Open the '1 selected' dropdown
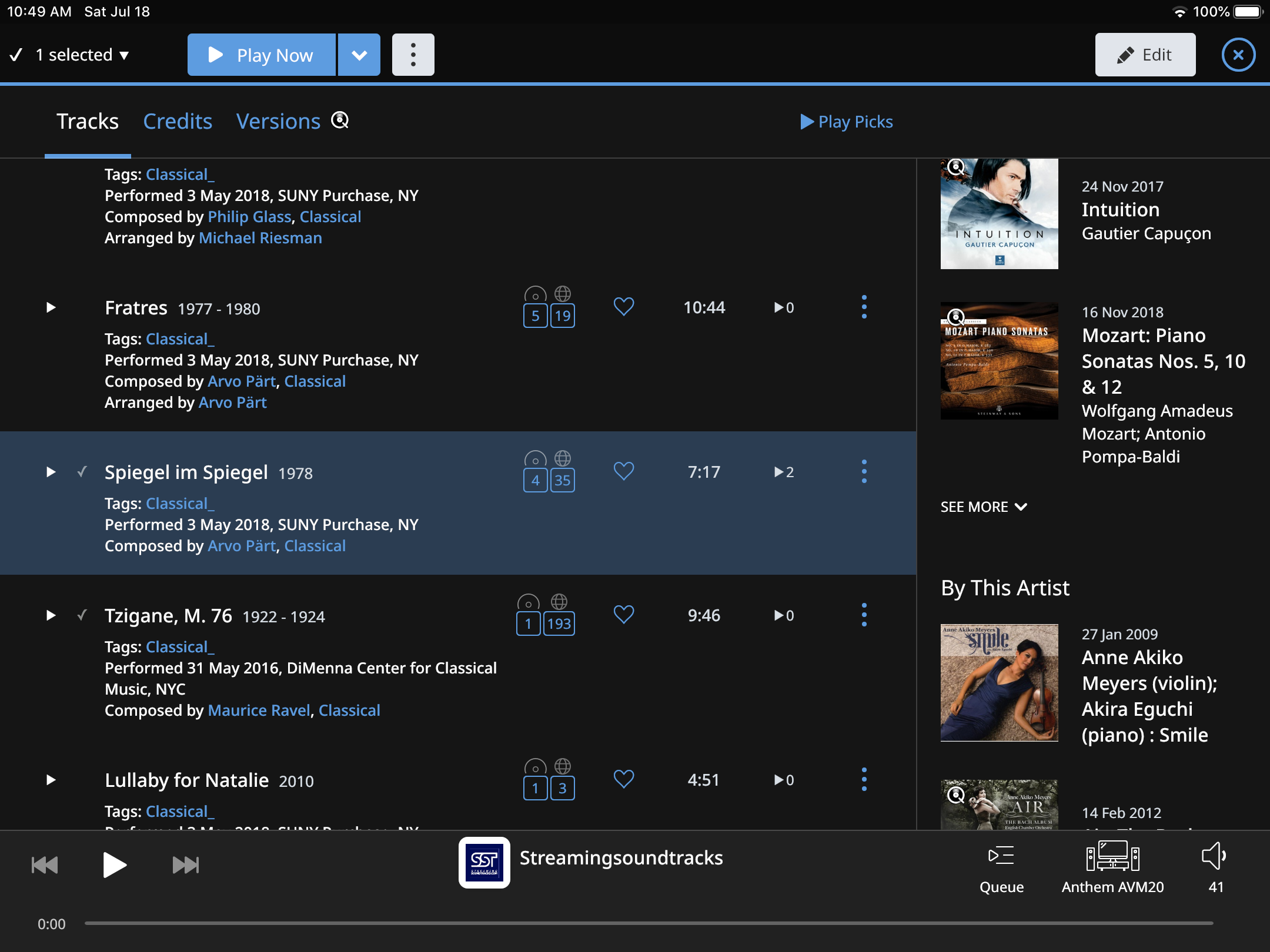The width and height of the screenshot is (1270, 952). (81, 55)
